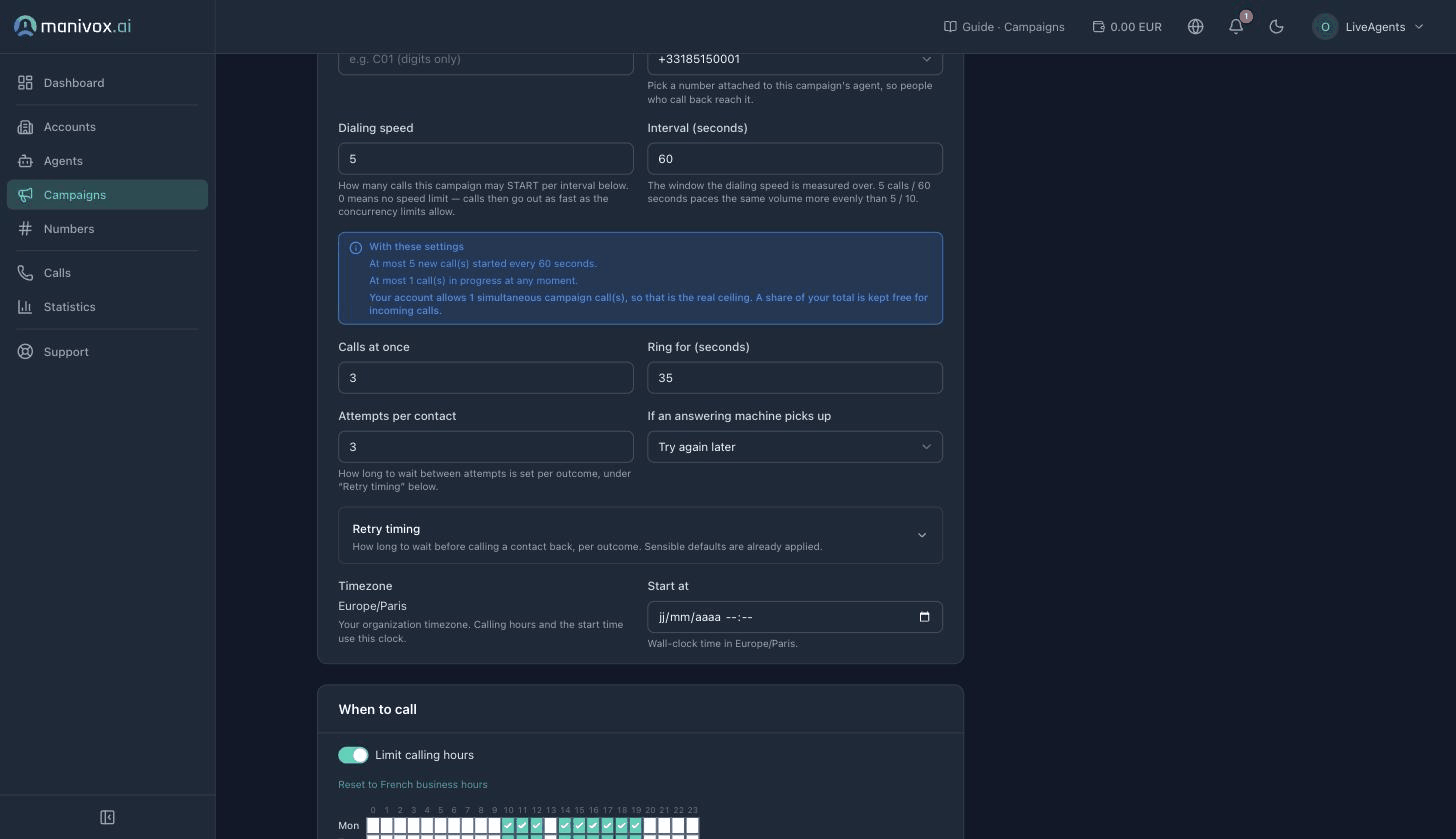The height and width of the screenshot is (839, 1456).
Task: Open the Dashboard page from the sidebar
Action: [x=107, y=83]
